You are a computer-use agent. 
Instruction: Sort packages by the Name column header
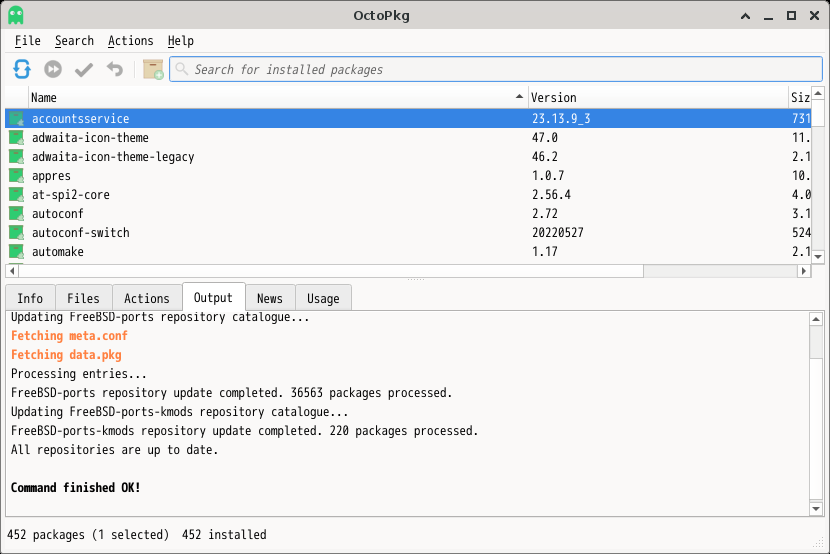[270, 98]
